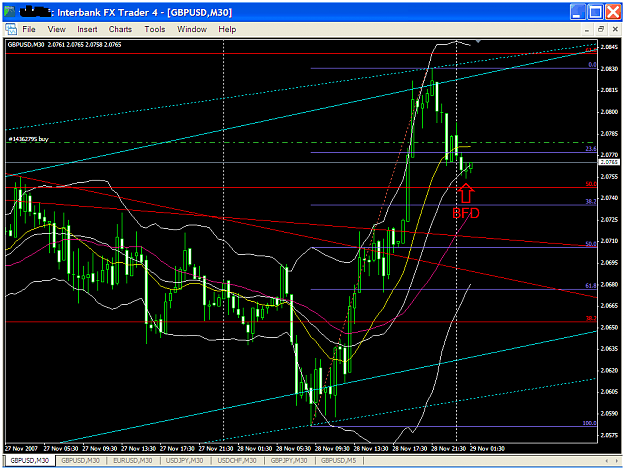The width and height of the screenshot is (625, 470).
Task: Open the Help menu
Action: pyautogui.click(x=227, y=29)
